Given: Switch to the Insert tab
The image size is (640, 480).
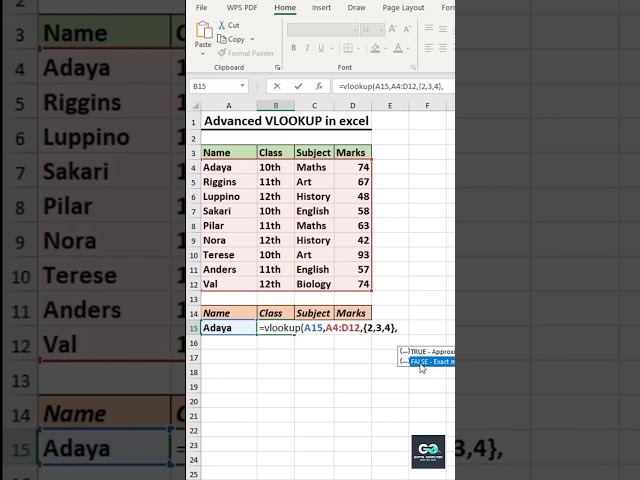Looking at the screenshot, I should coord(321,7).
